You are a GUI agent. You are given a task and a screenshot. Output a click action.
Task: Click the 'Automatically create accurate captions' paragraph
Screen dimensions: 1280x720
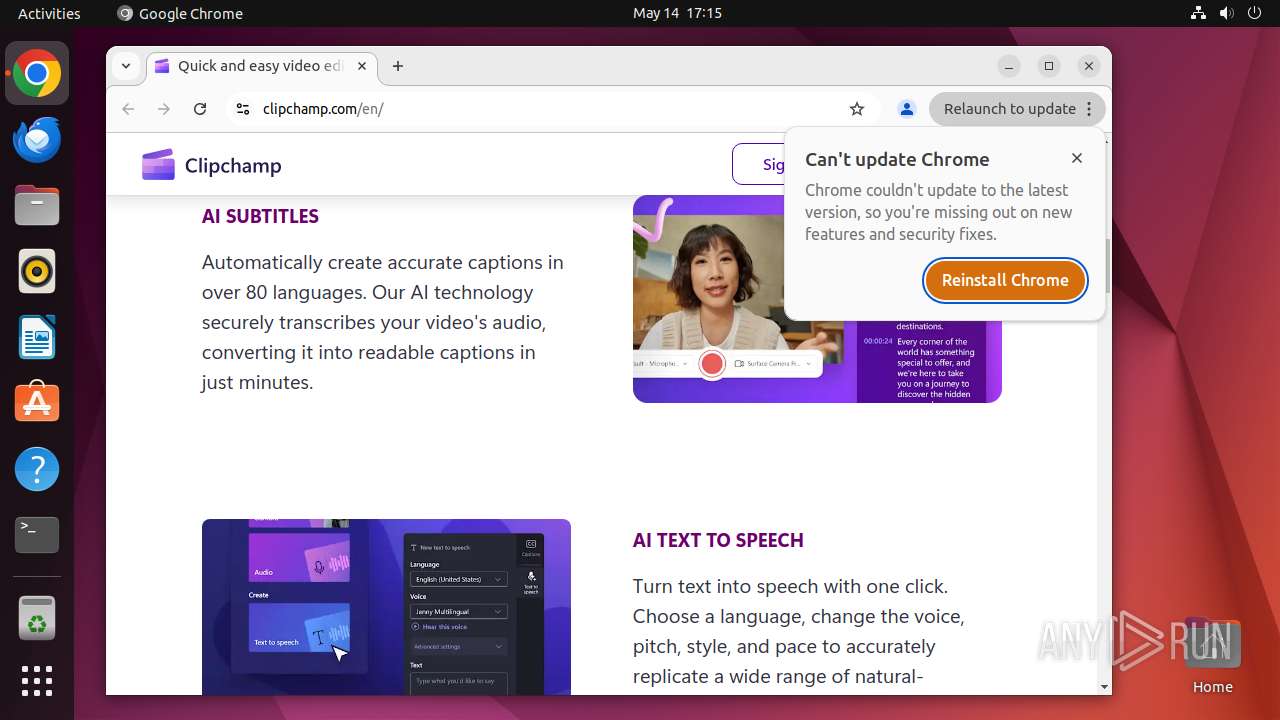(x=382, y=322)
